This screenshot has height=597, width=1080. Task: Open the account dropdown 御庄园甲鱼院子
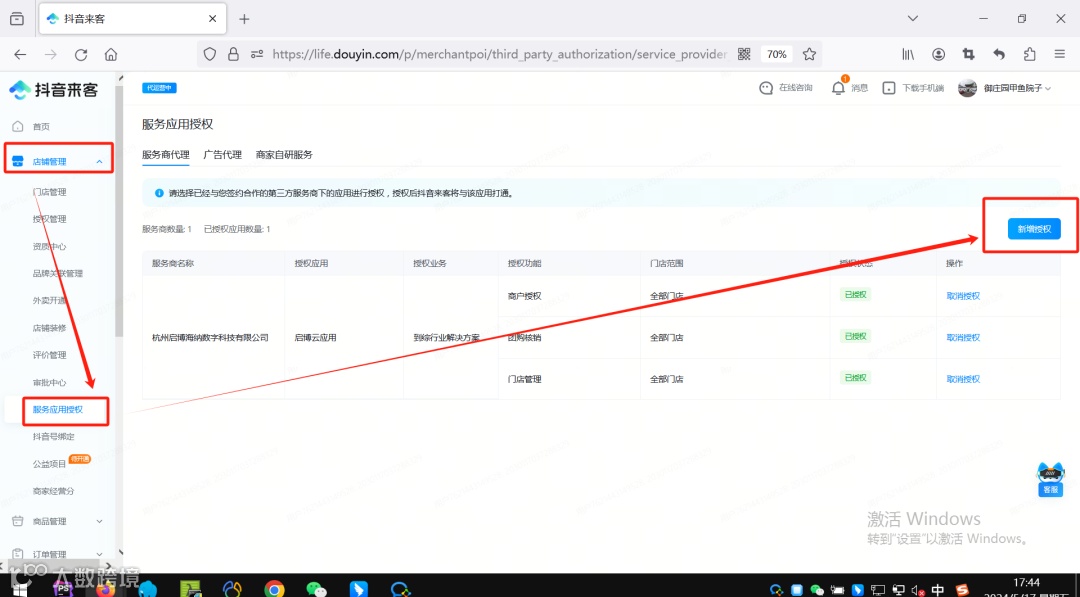click(x=1017, y=88)
